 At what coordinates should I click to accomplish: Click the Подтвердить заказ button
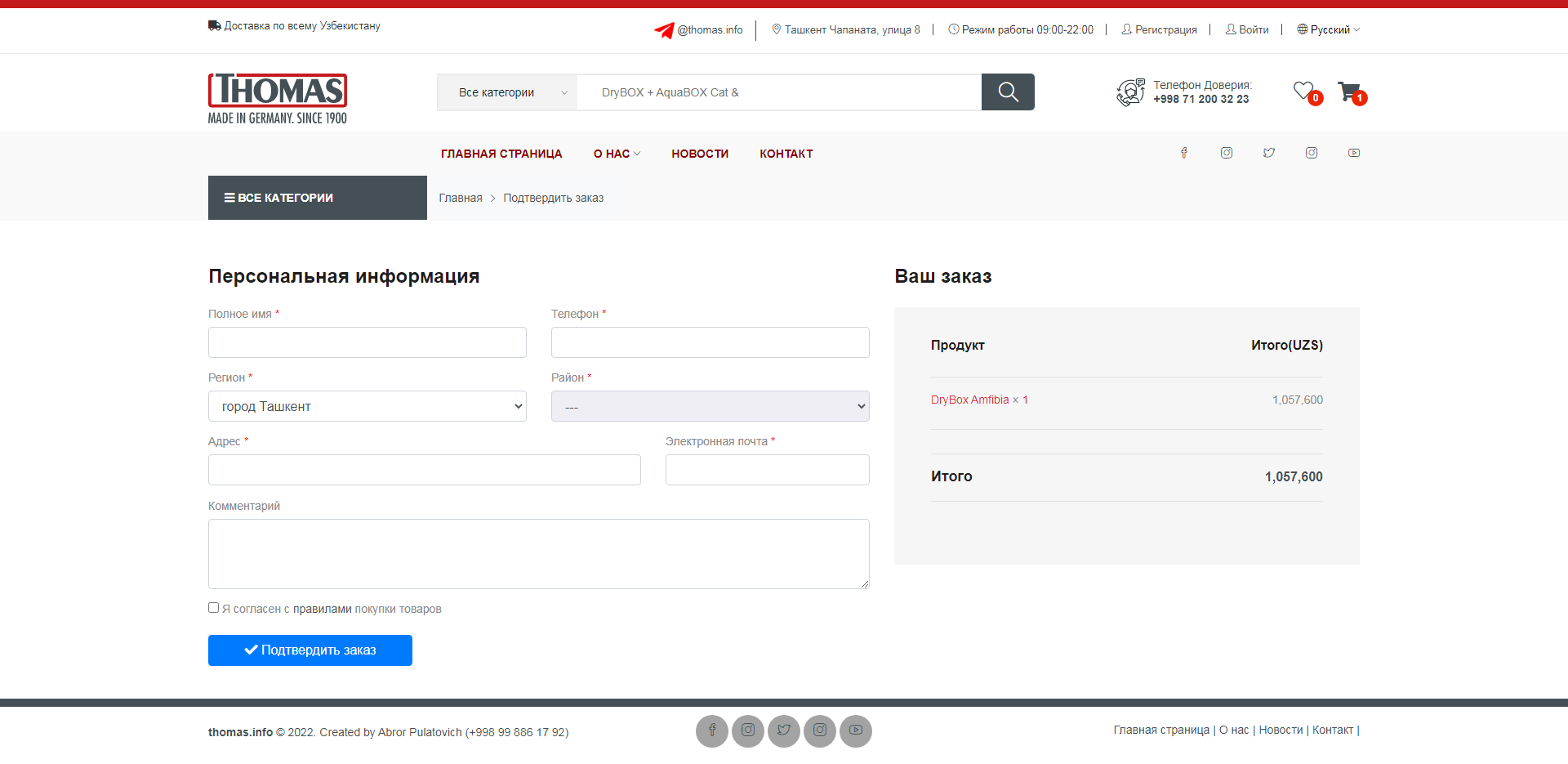pos(310,650)
